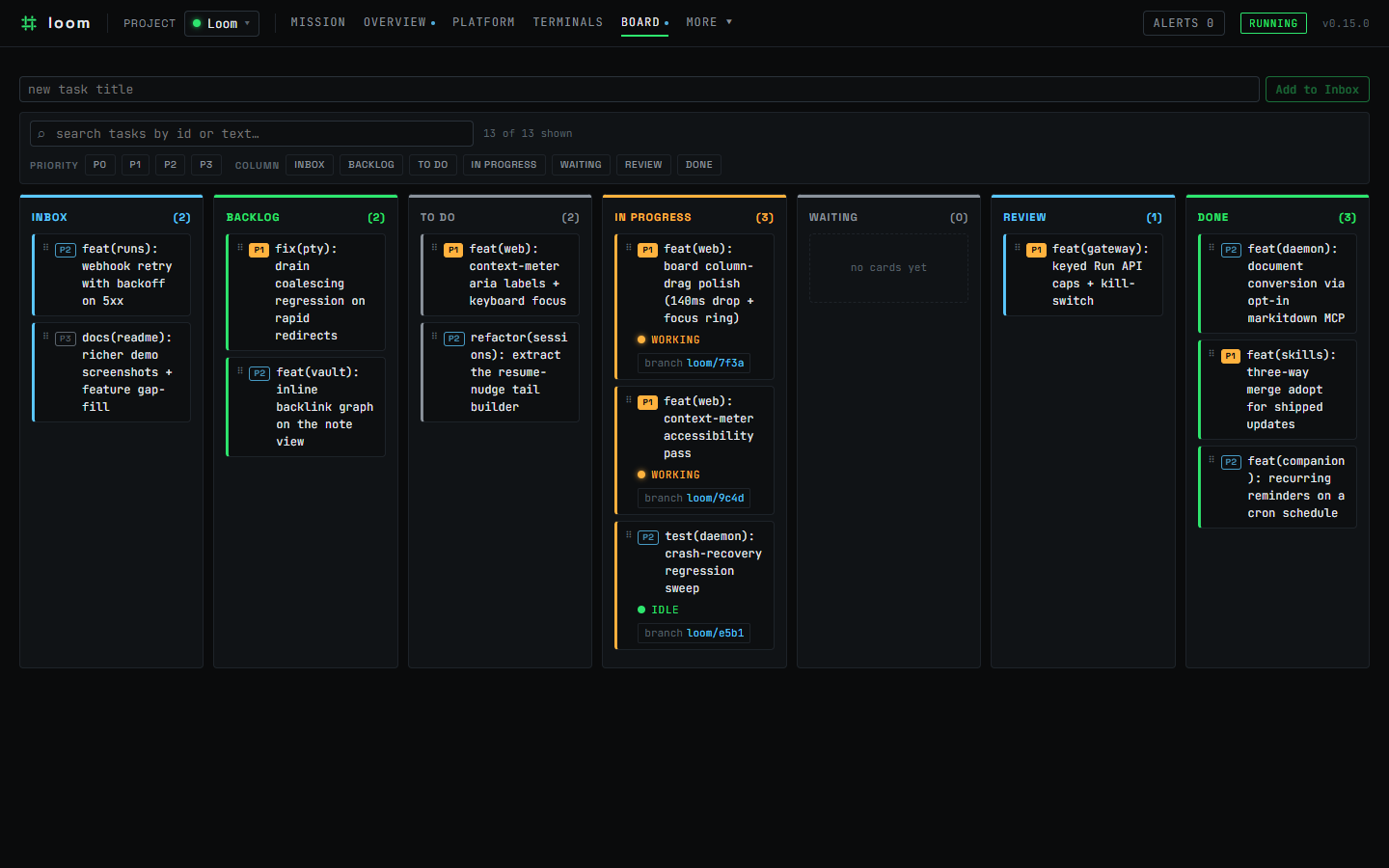Expand the MORE navigation menu
1389x868 pixels.
tap(709, 22)
